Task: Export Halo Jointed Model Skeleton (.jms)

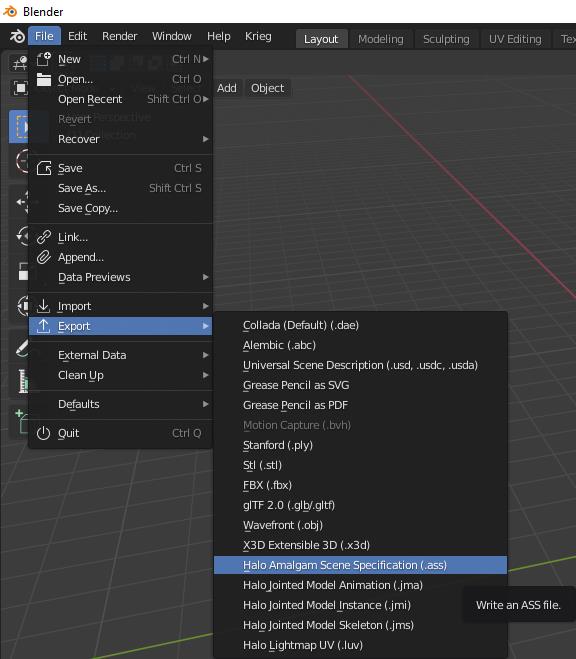Action: pyautogui.click(x=360, y=625)
